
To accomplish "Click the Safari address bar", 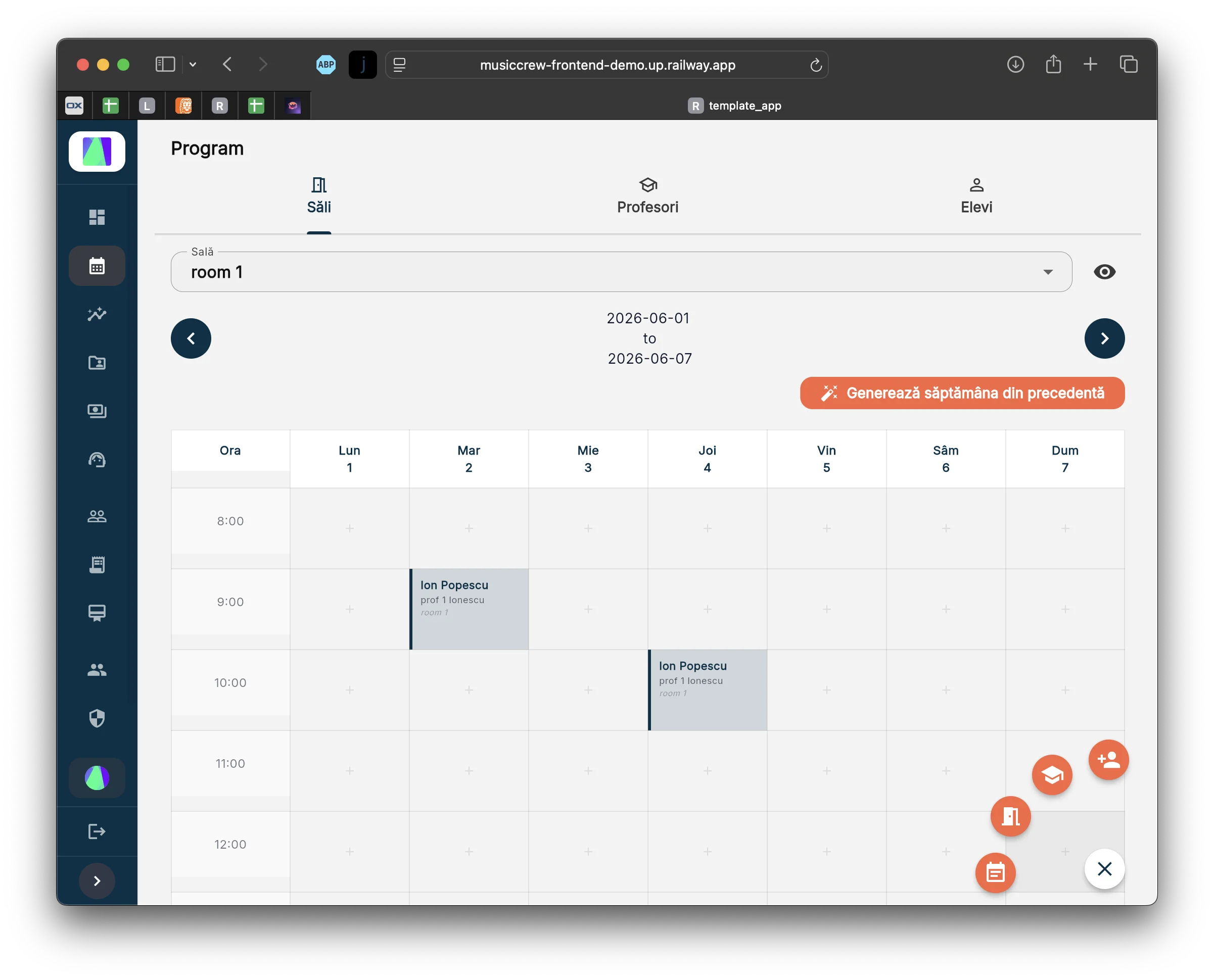I will [607, 65].
